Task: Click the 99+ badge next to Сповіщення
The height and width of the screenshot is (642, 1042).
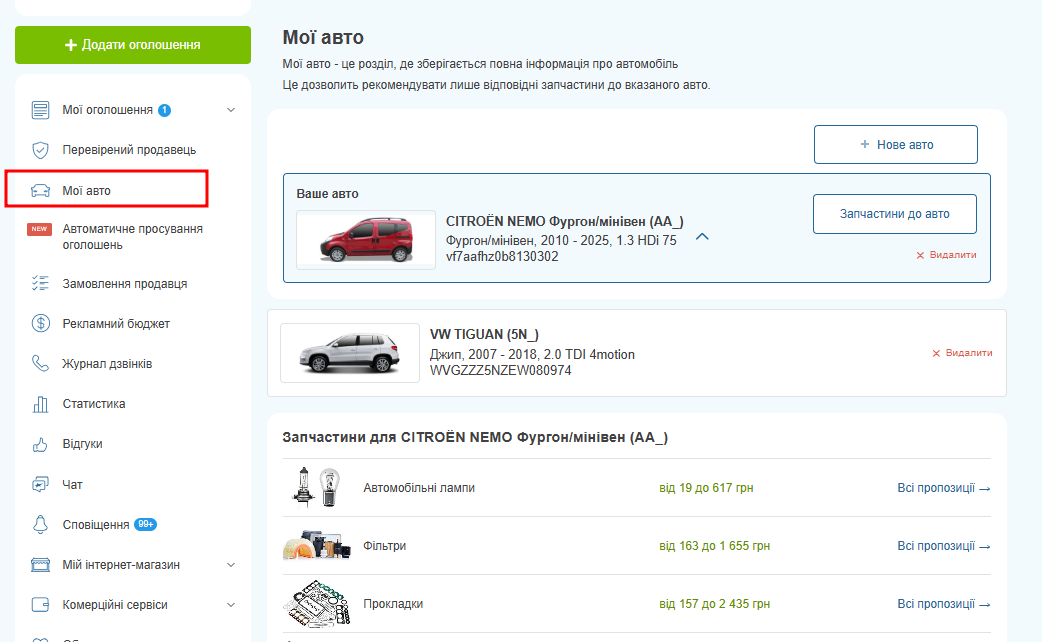Action: [146, 524]
